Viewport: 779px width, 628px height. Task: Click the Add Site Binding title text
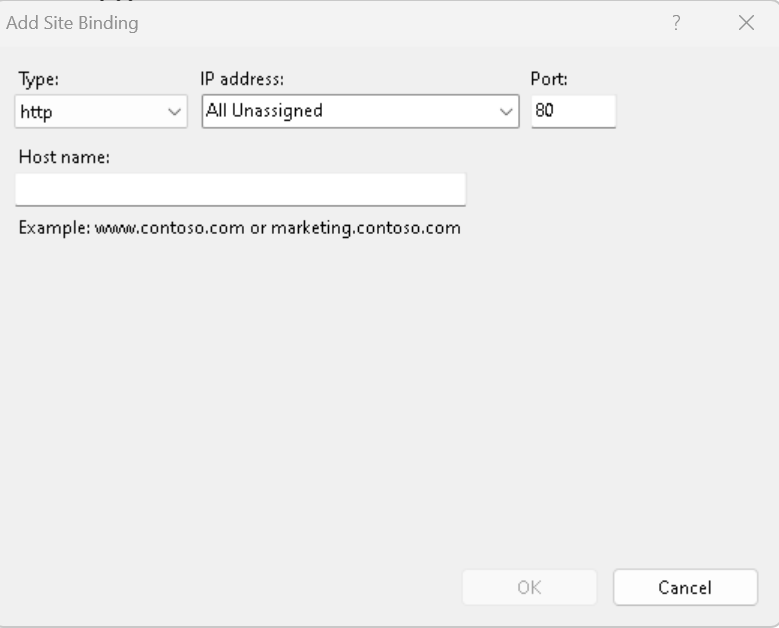(72, 24)
